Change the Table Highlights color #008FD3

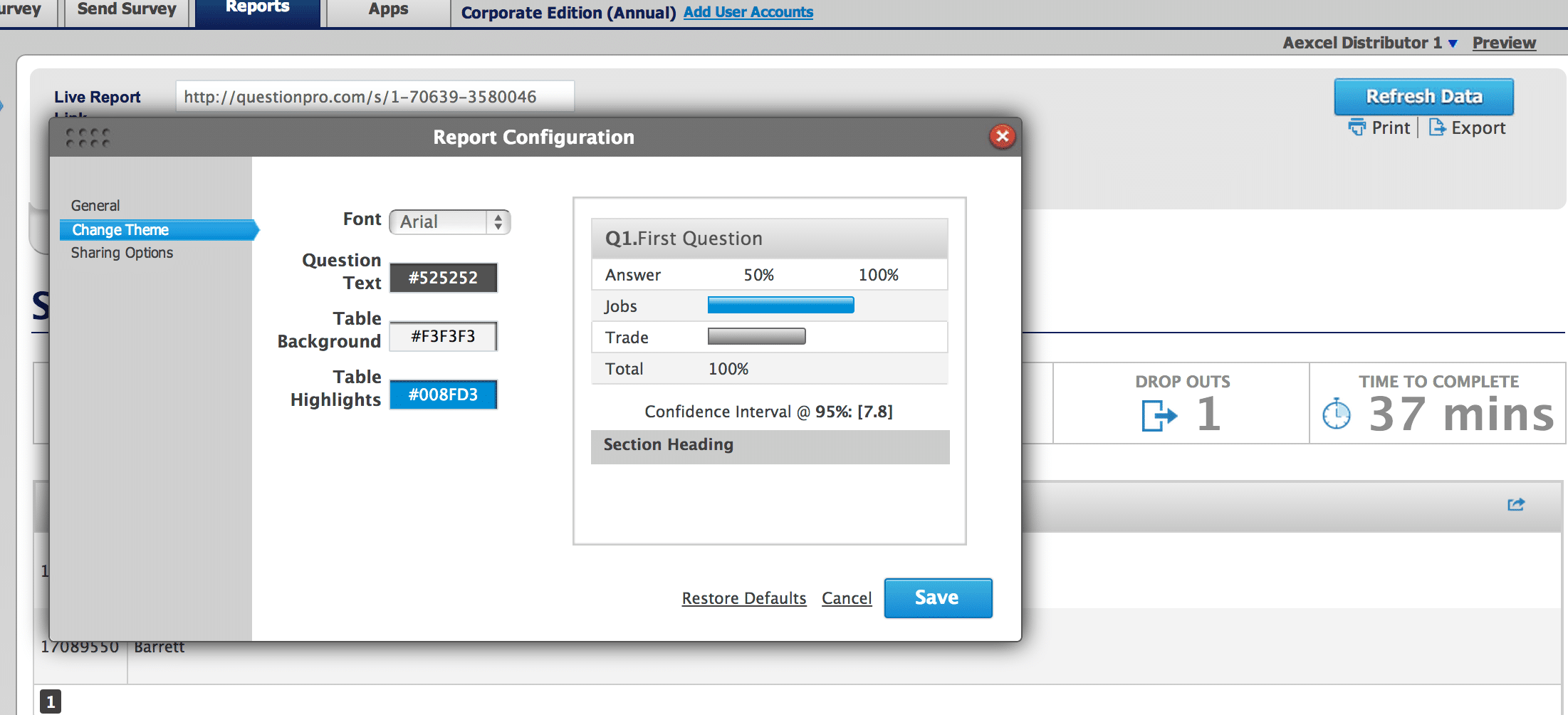[443, 395]
